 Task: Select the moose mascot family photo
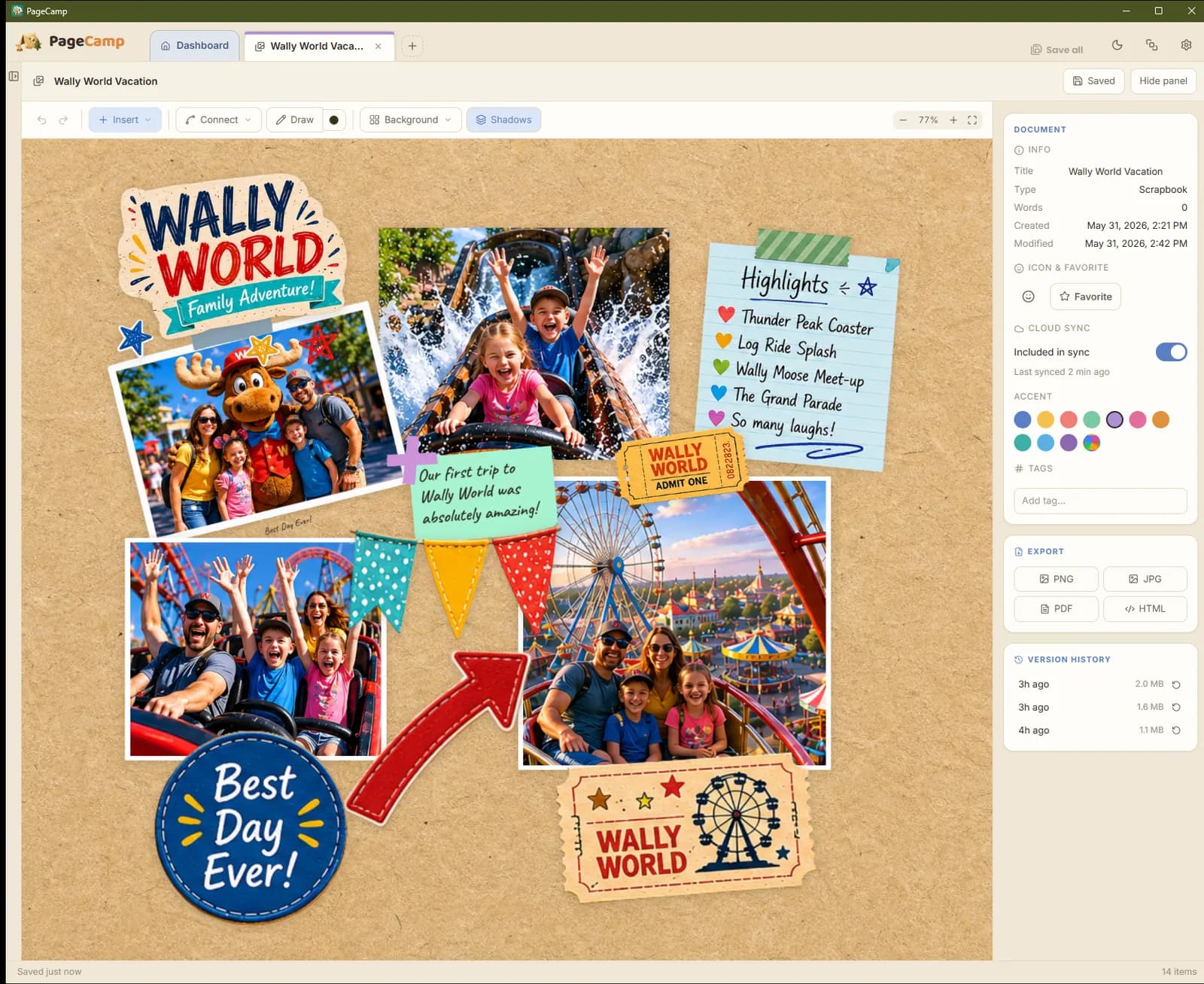[256, 422]
